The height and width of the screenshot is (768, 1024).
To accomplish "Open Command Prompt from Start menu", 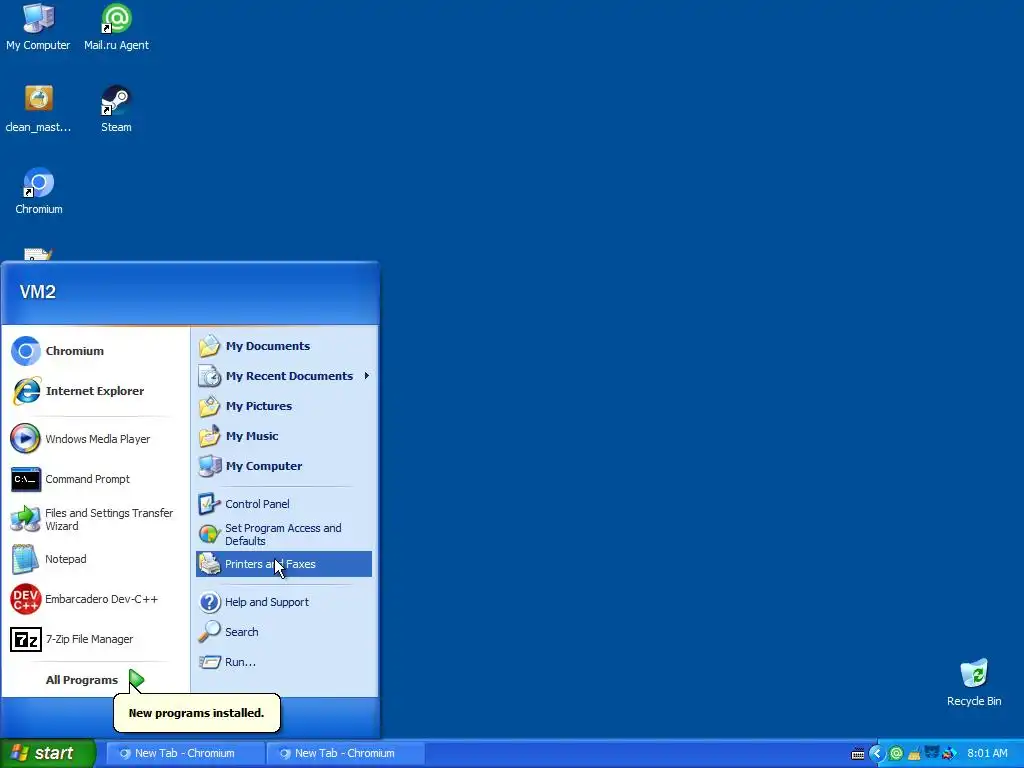I will point(95,479).
